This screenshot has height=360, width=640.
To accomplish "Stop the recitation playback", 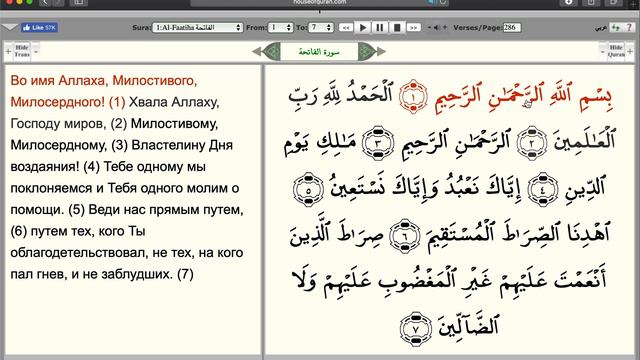I will pos(396,27).
